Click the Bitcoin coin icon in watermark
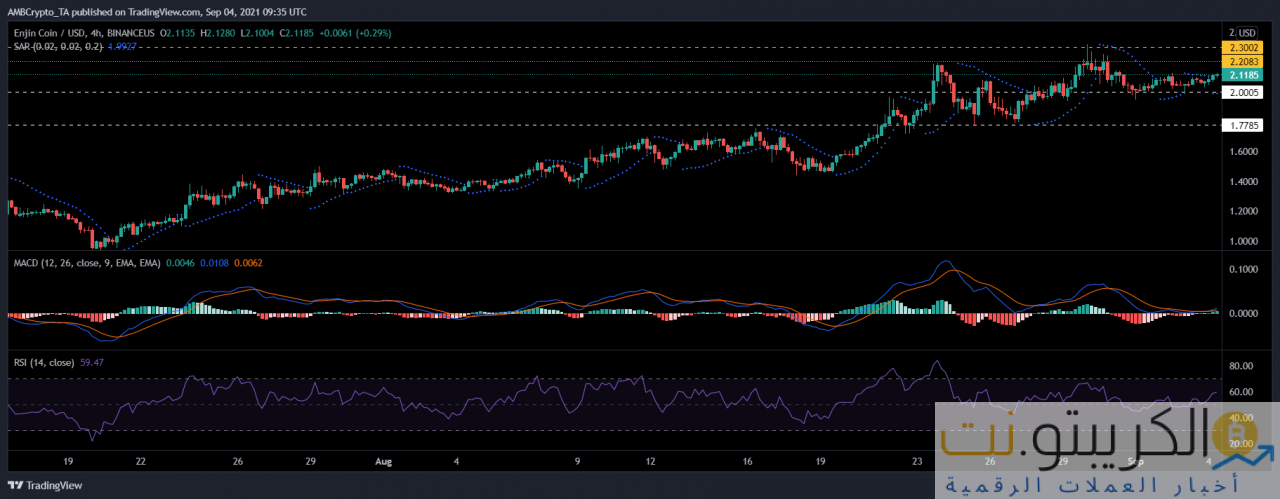 (x=1235, y=436)
